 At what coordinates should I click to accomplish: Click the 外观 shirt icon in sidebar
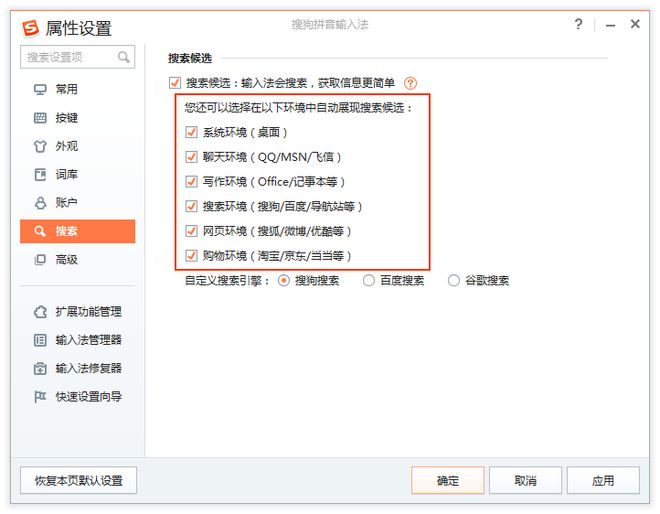[x=40, y=146]
